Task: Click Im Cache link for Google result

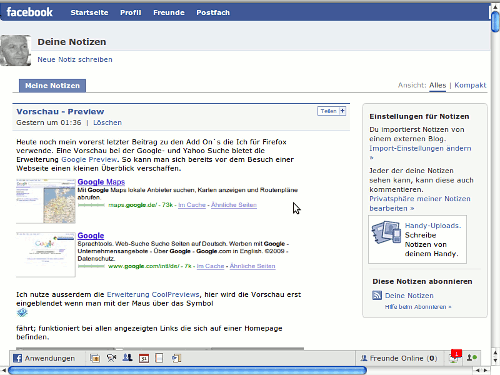Action: [x=210, y=266]
